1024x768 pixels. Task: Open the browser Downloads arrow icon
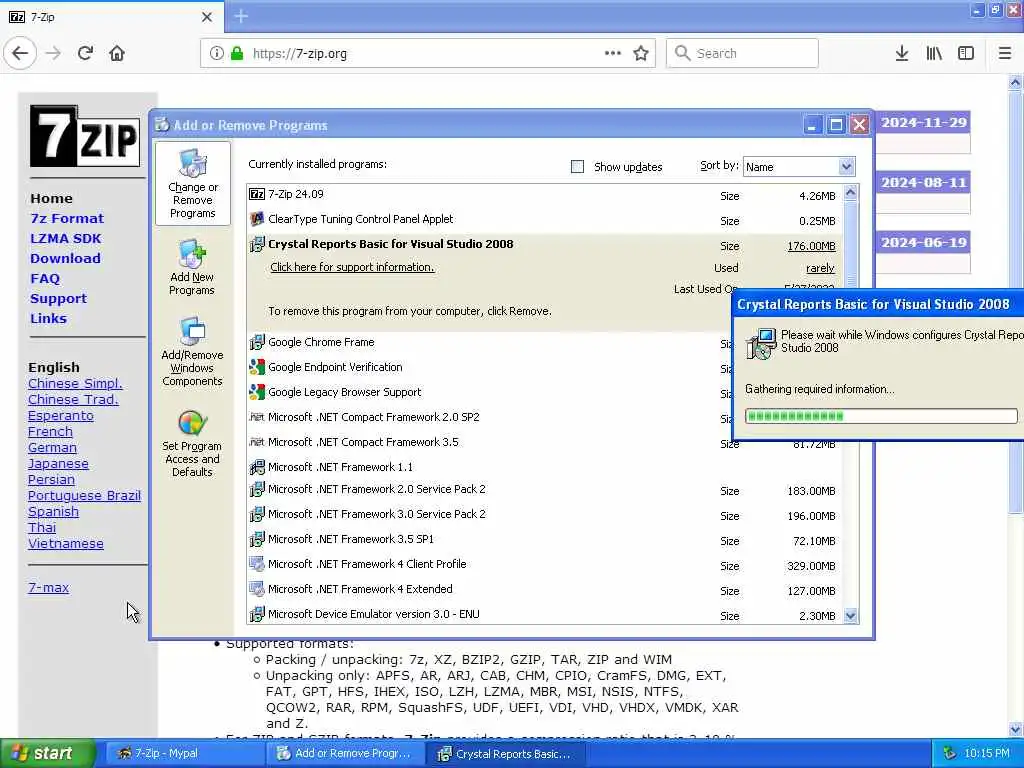[902, 53]
